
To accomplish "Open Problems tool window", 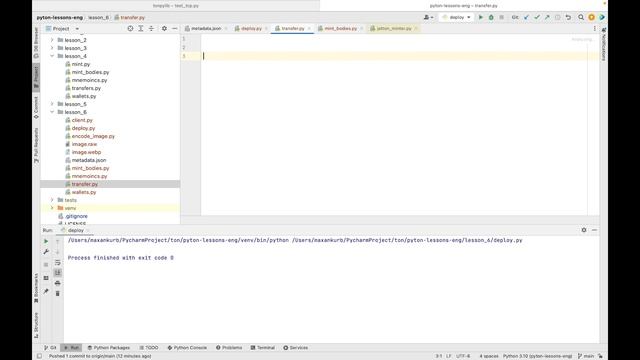I will coord(229,348).
